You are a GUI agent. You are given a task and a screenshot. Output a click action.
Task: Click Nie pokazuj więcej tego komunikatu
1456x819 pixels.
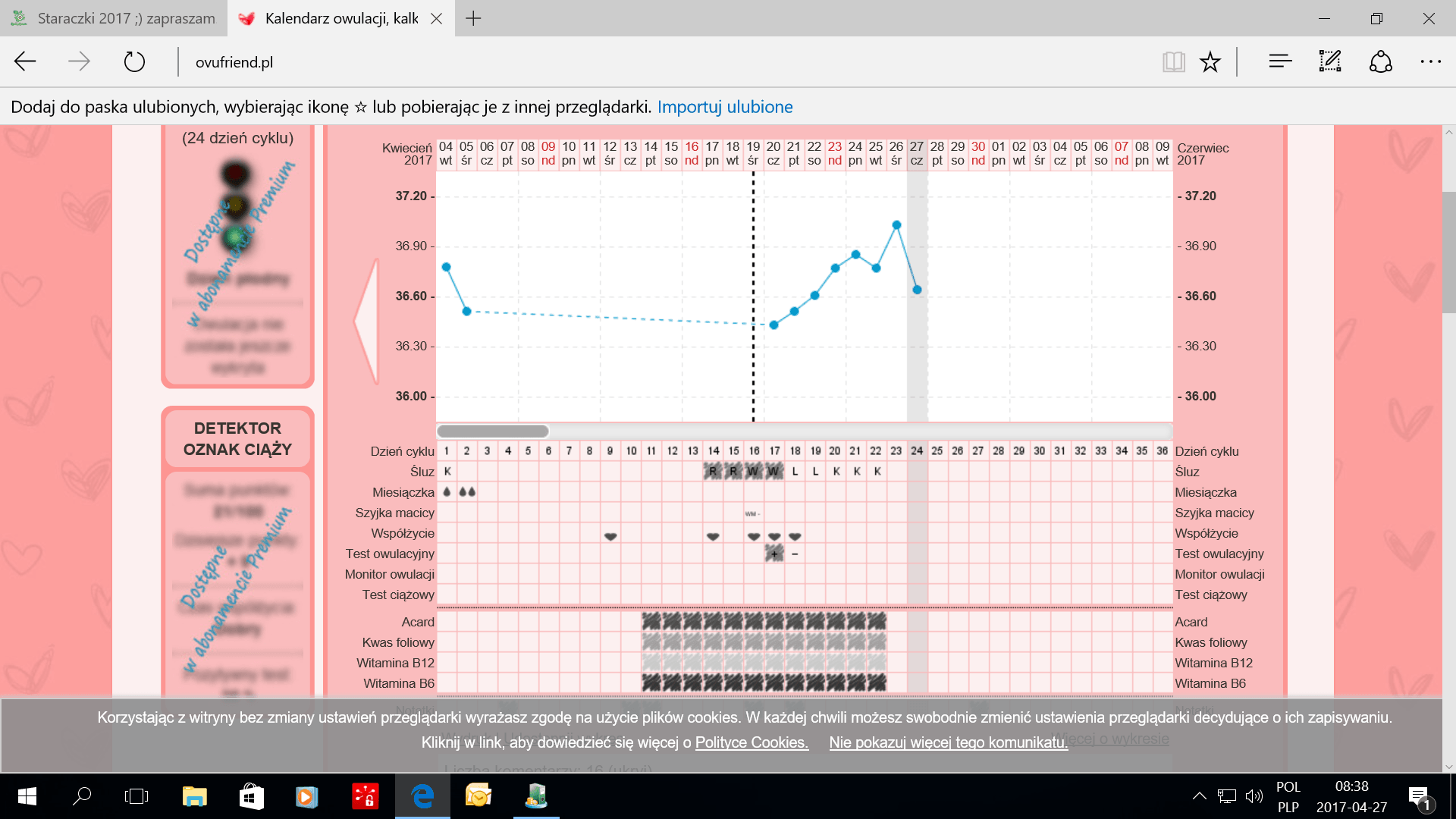pyautogui.click(x=948, y=742)
